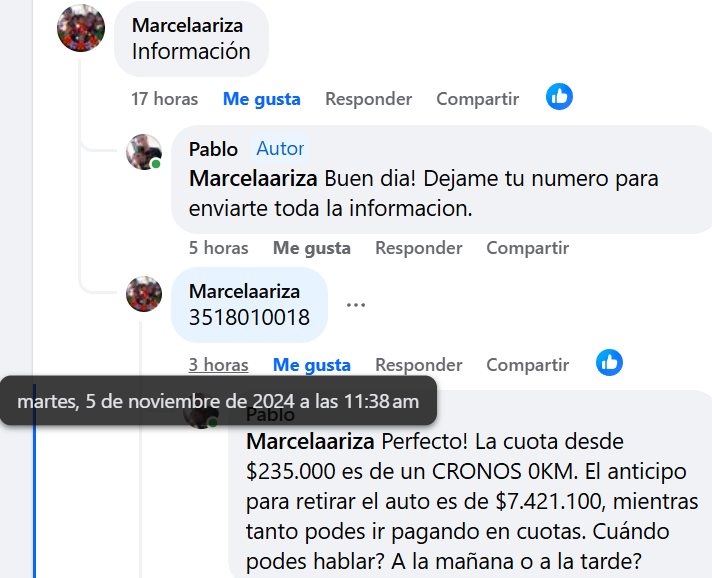
Task: Open the three-dots menu beside 3518010018 comment
Action: click(x=356, y=305)
